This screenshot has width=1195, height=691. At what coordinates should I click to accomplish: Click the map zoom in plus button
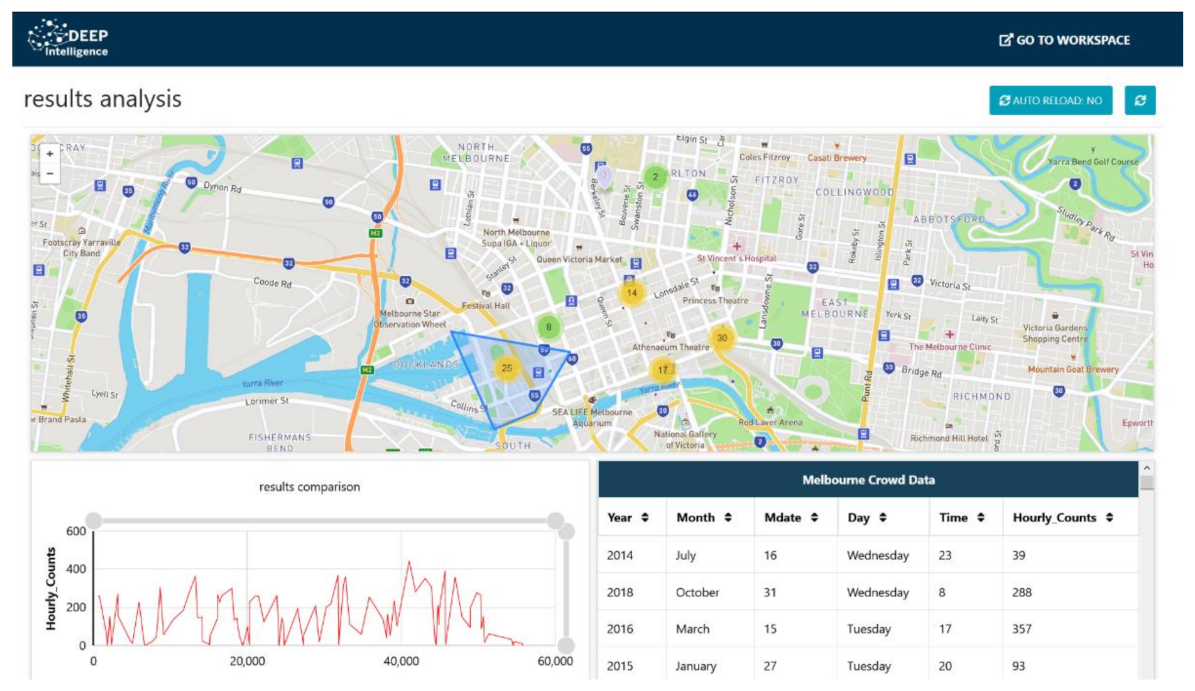pyautogui.click(x=49, y=154)
